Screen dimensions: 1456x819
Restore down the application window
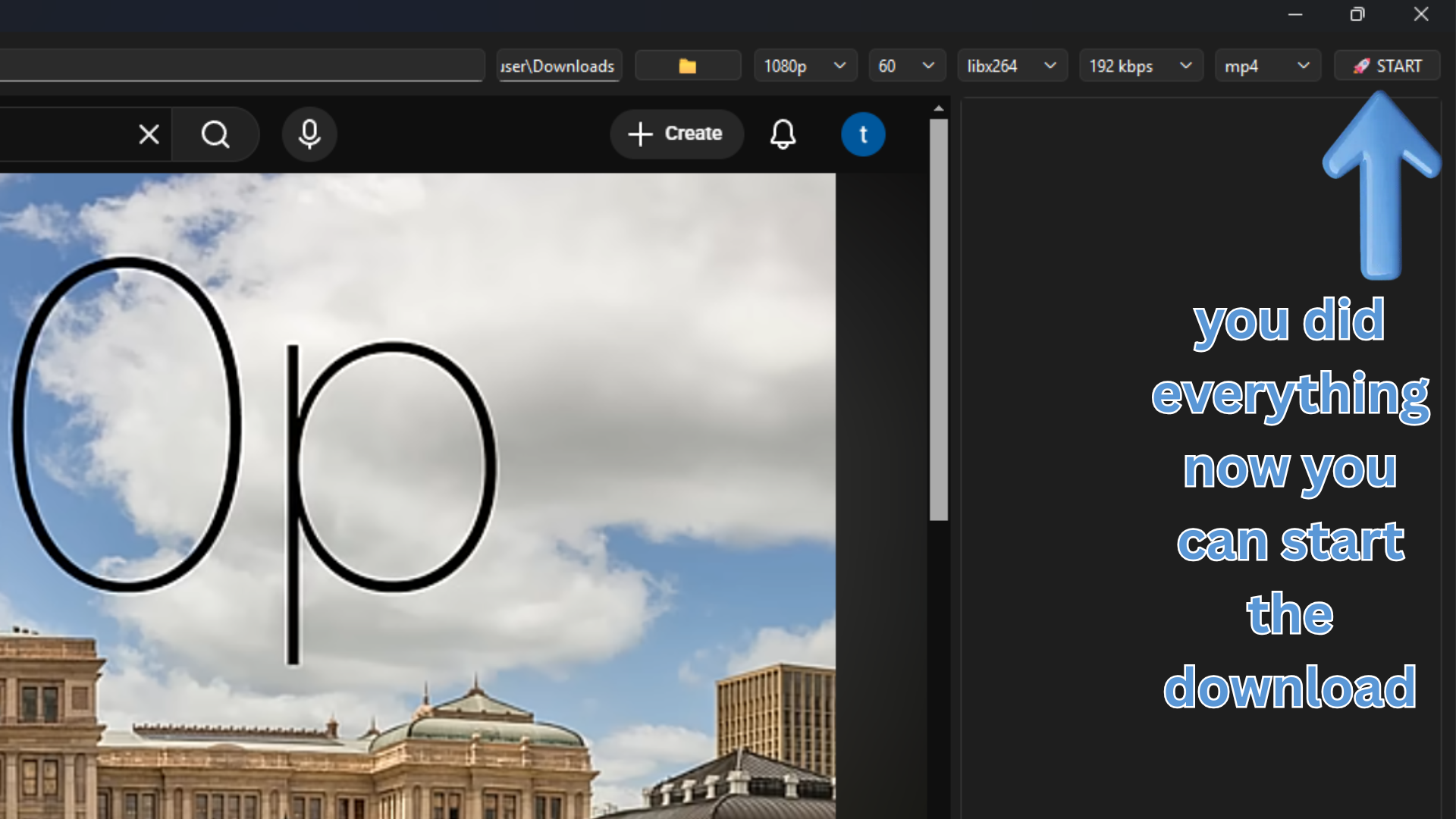click(1357, 14)
